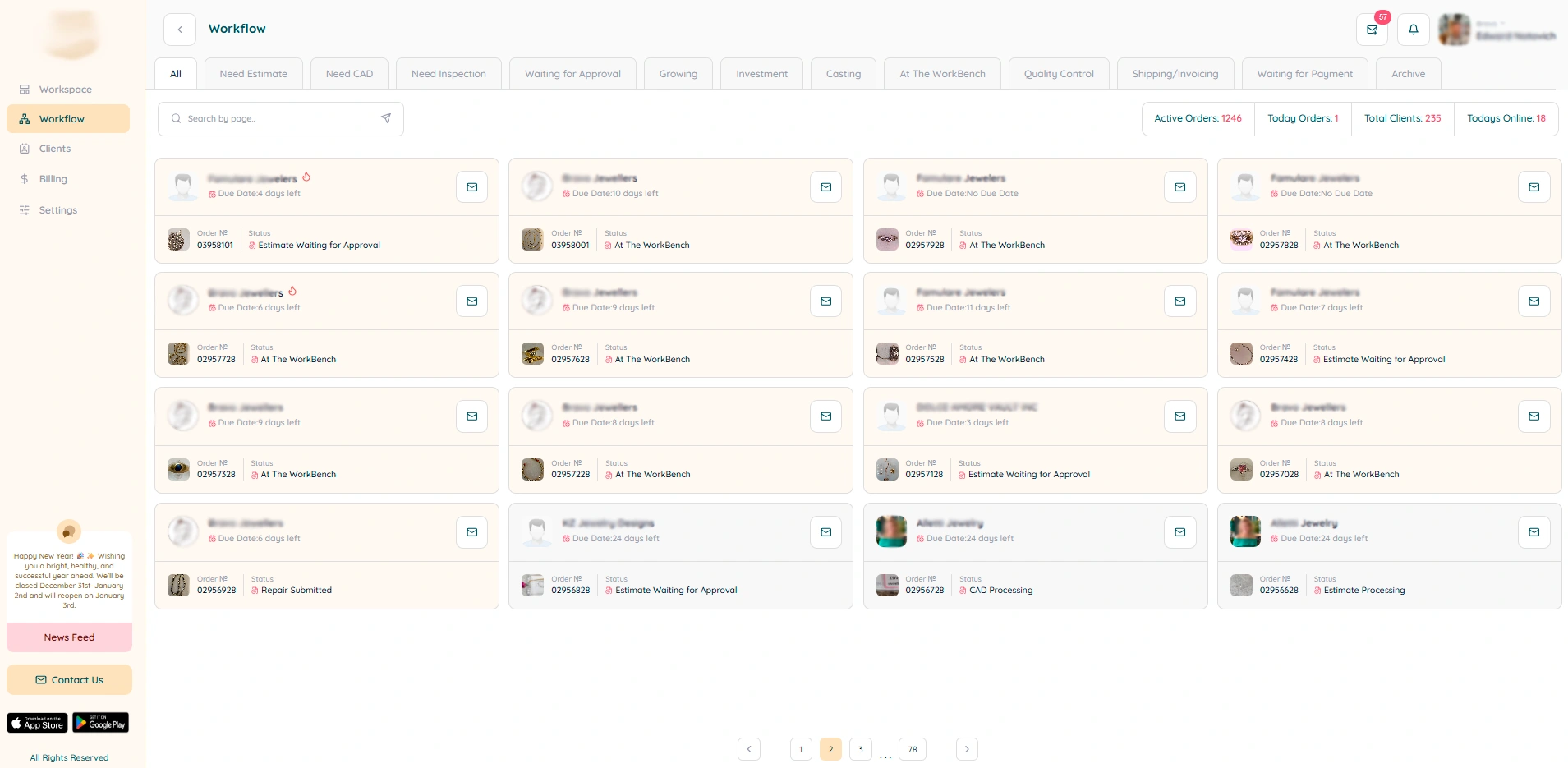Download from the App Store badge
The image size is (1568, 768).
[x=38, y=723]
